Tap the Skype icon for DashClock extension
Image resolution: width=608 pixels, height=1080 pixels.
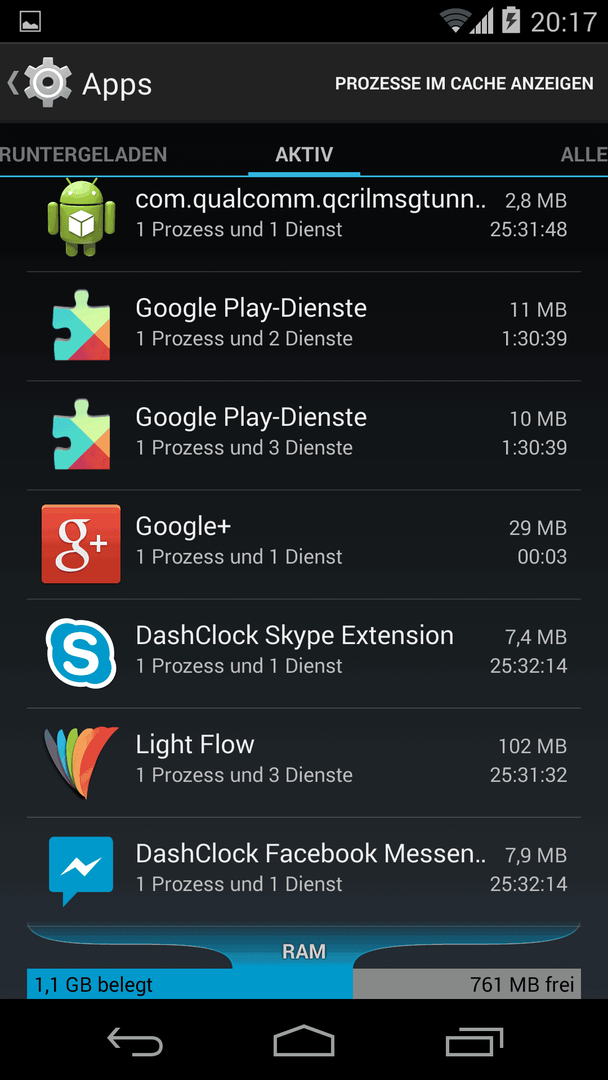pos(81,653)
